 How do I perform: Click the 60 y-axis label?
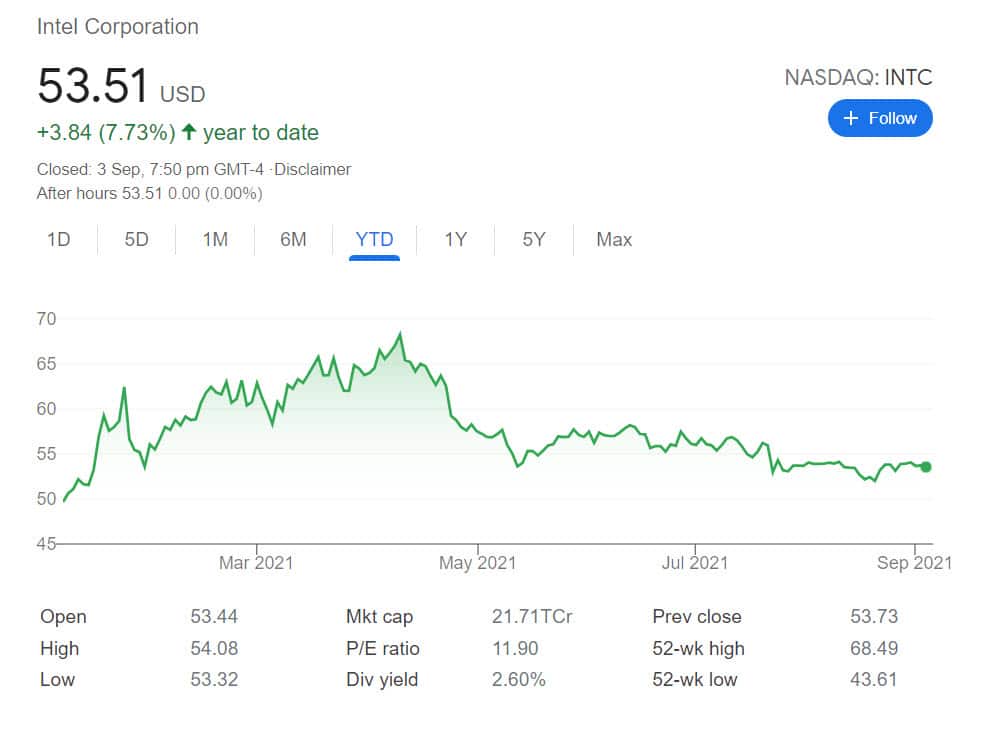[46, 409]
